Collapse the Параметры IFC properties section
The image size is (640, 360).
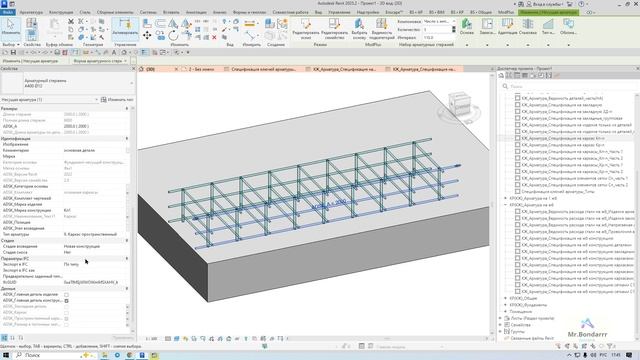pos(127,258)
